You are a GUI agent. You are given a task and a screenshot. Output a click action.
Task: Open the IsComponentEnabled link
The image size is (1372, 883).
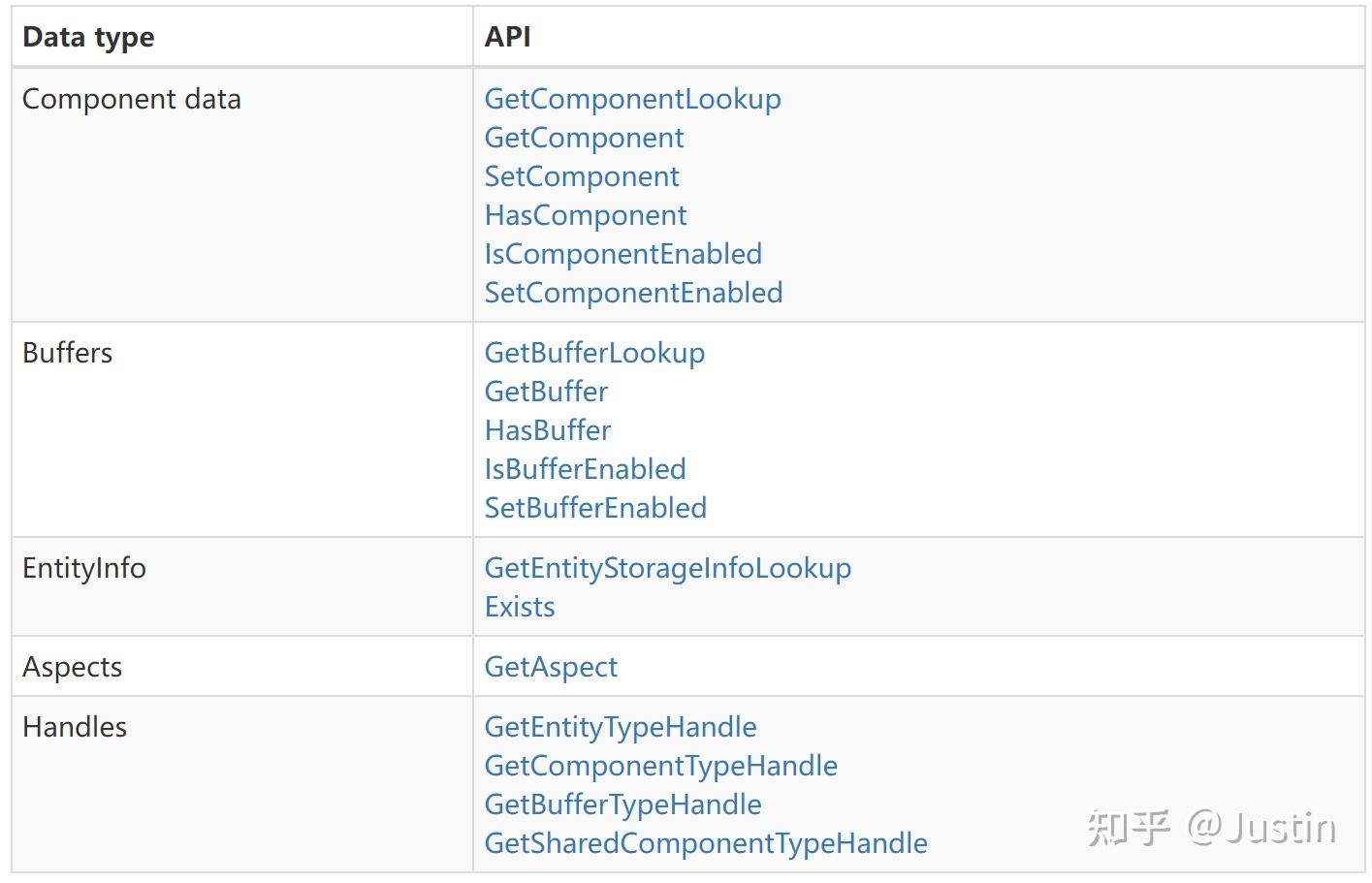[x=622, y=254]
